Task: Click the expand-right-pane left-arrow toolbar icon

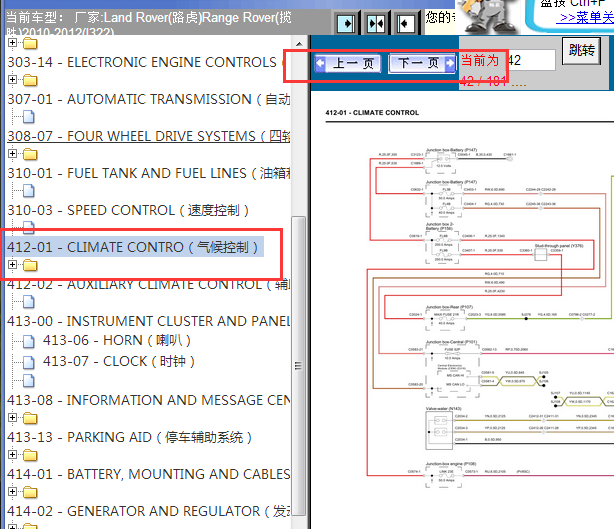Action: (405, 24)
